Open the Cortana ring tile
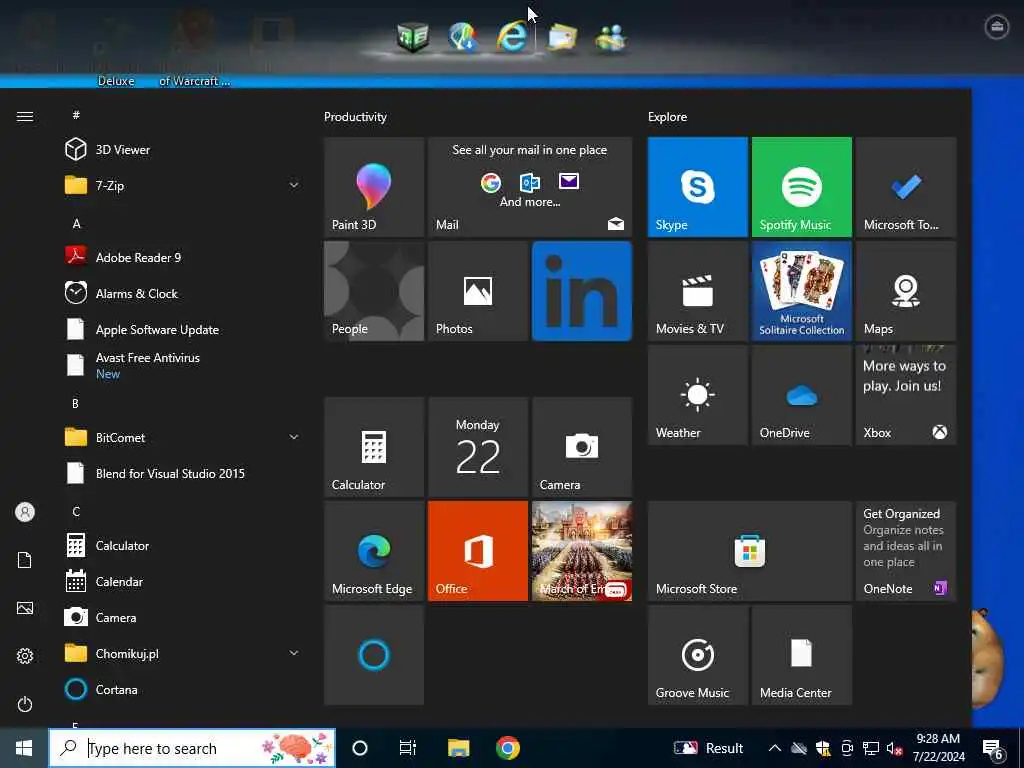The image size is (1024, 768). coord(374,655)
